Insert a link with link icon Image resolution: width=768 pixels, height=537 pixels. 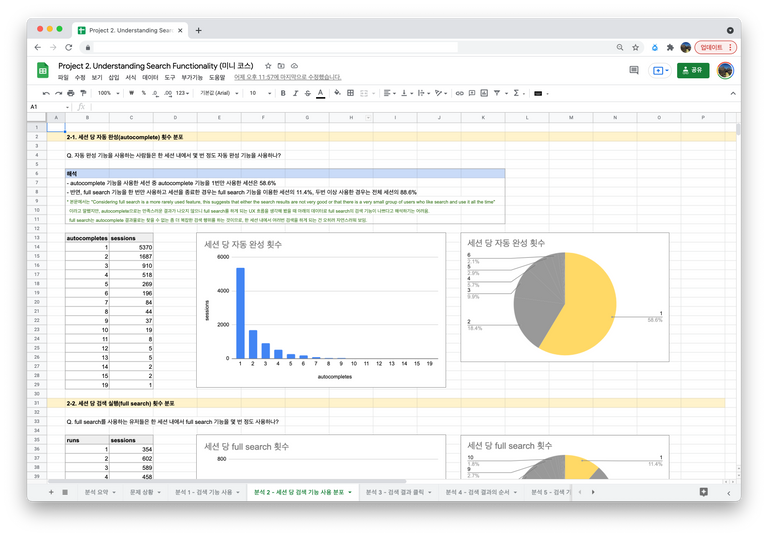459,93
